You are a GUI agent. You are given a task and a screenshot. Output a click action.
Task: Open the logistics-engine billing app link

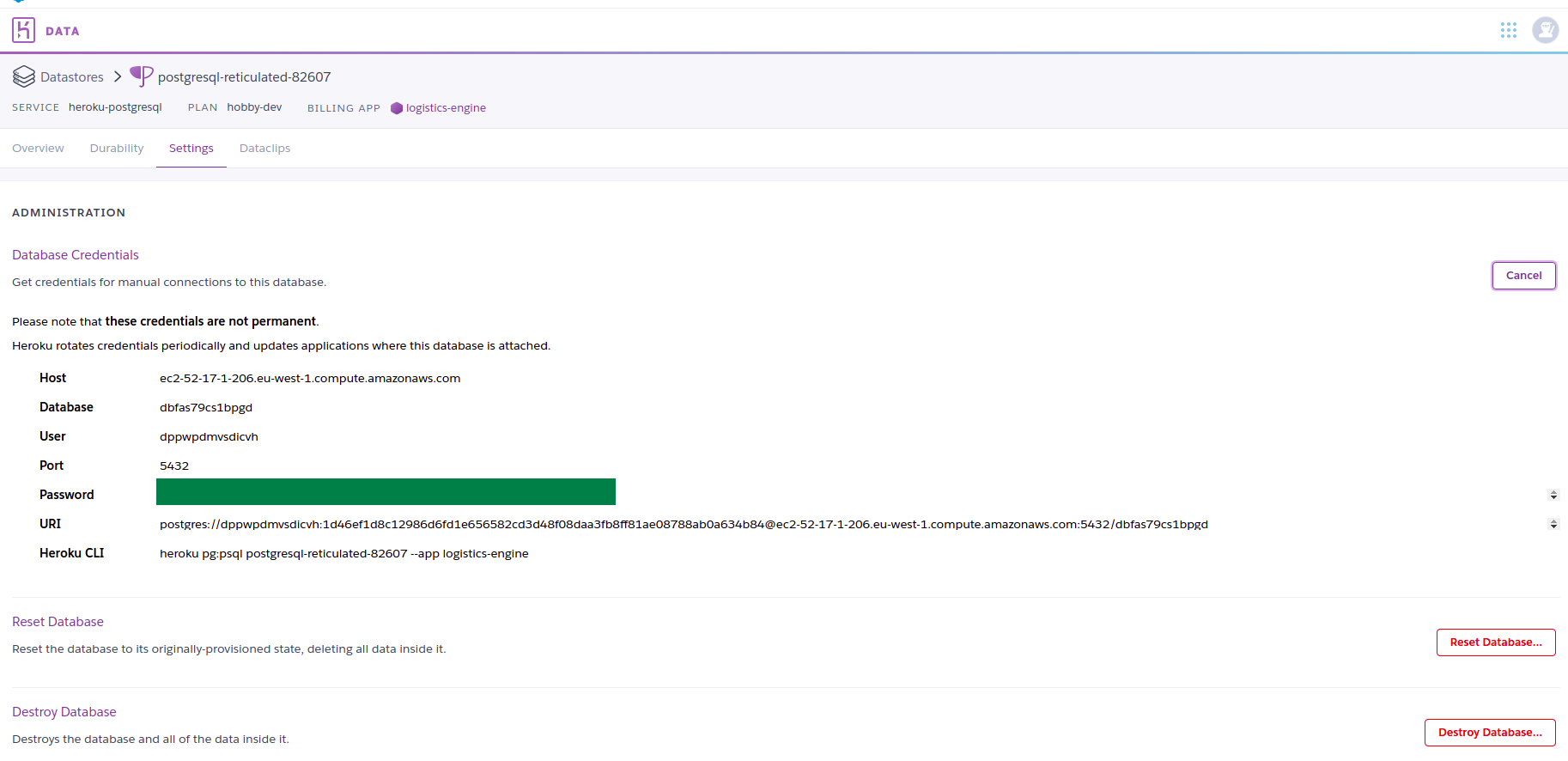tap(446, 108)
